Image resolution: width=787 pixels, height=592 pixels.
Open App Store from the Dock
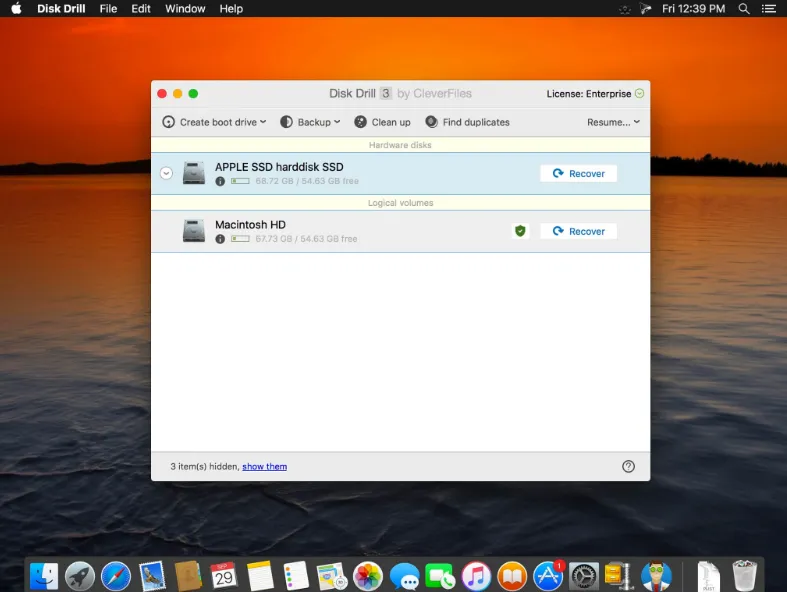pos(548,575)
